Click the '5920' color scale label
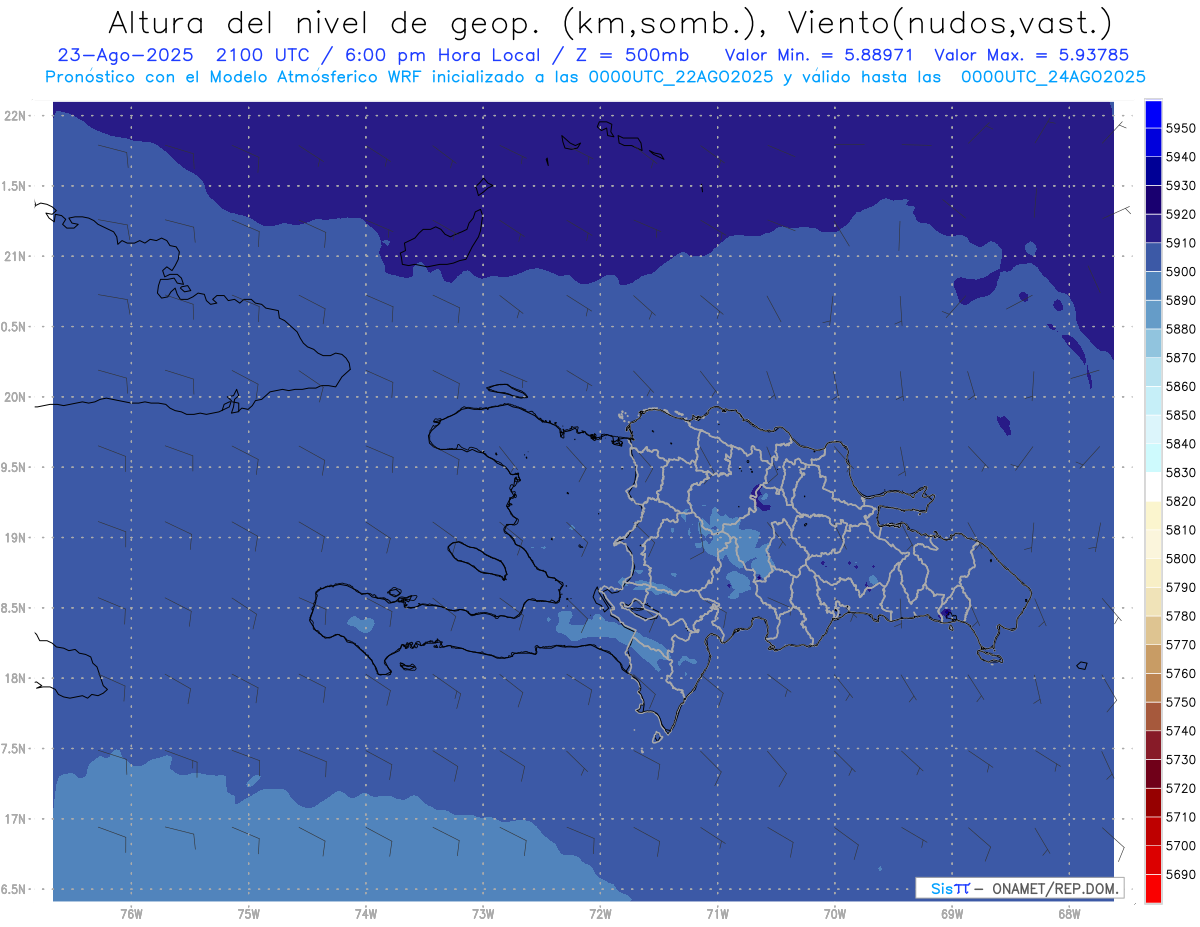Image resolution: width=1200 pixels, height=927 pixels. (x=1180, y=214)
